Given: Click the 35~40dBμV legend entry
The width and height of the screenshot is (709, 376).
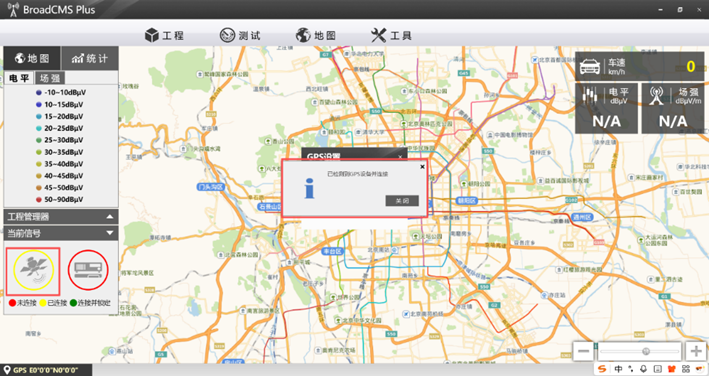Looking at the screenshot, I should pos(60,164).
